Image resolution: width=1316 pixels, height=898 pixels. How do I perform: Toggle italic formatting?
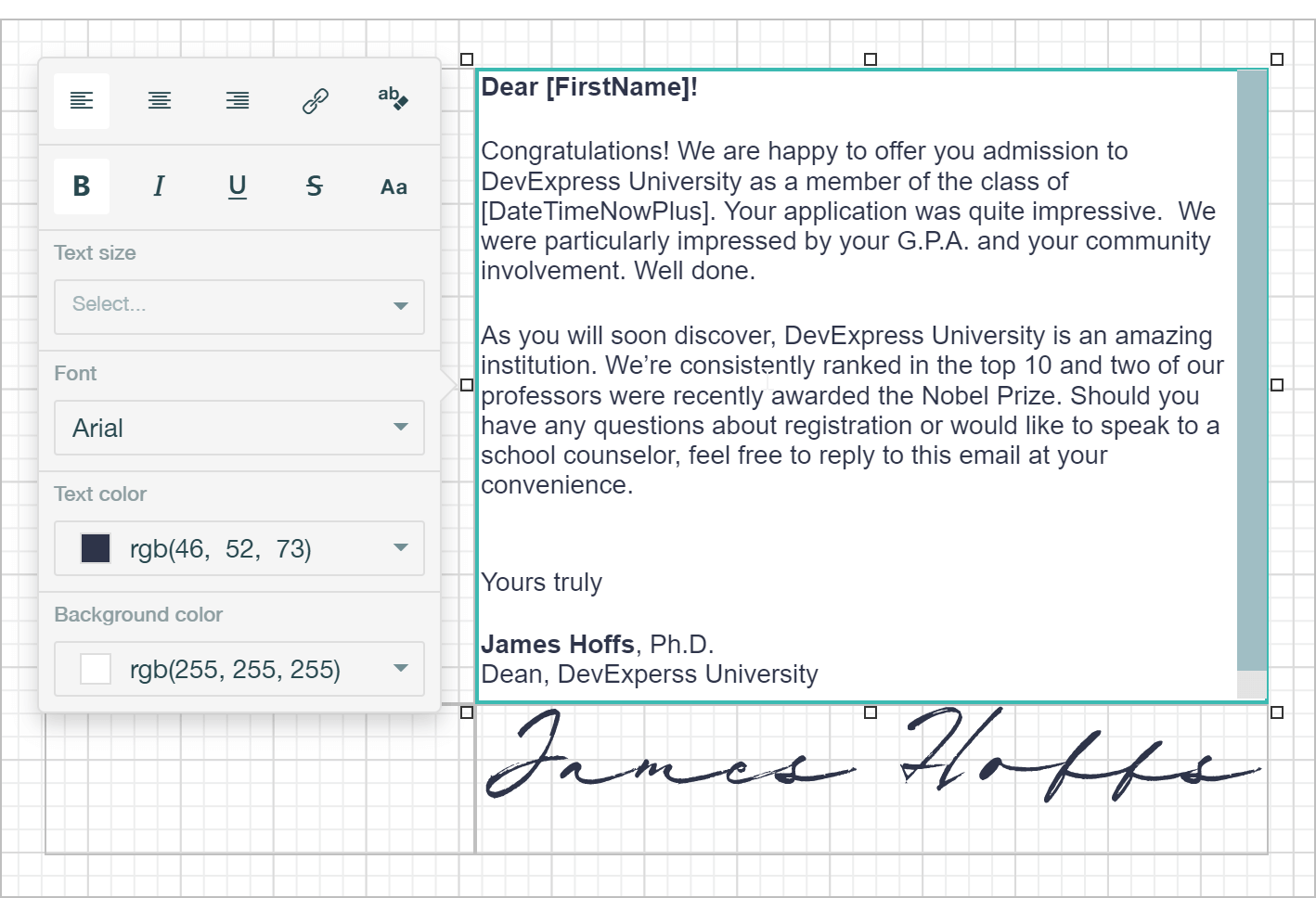[159, 186]
